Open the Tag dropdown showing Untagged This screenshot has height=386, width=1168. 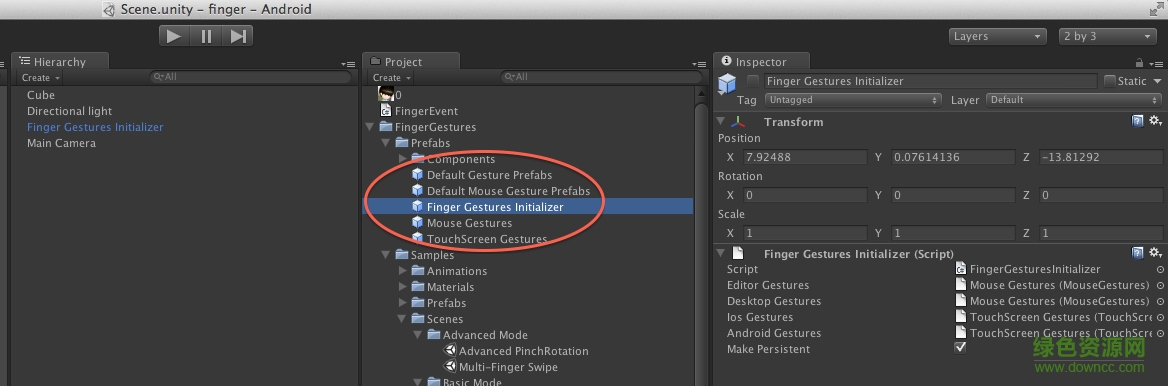point(853,100)
